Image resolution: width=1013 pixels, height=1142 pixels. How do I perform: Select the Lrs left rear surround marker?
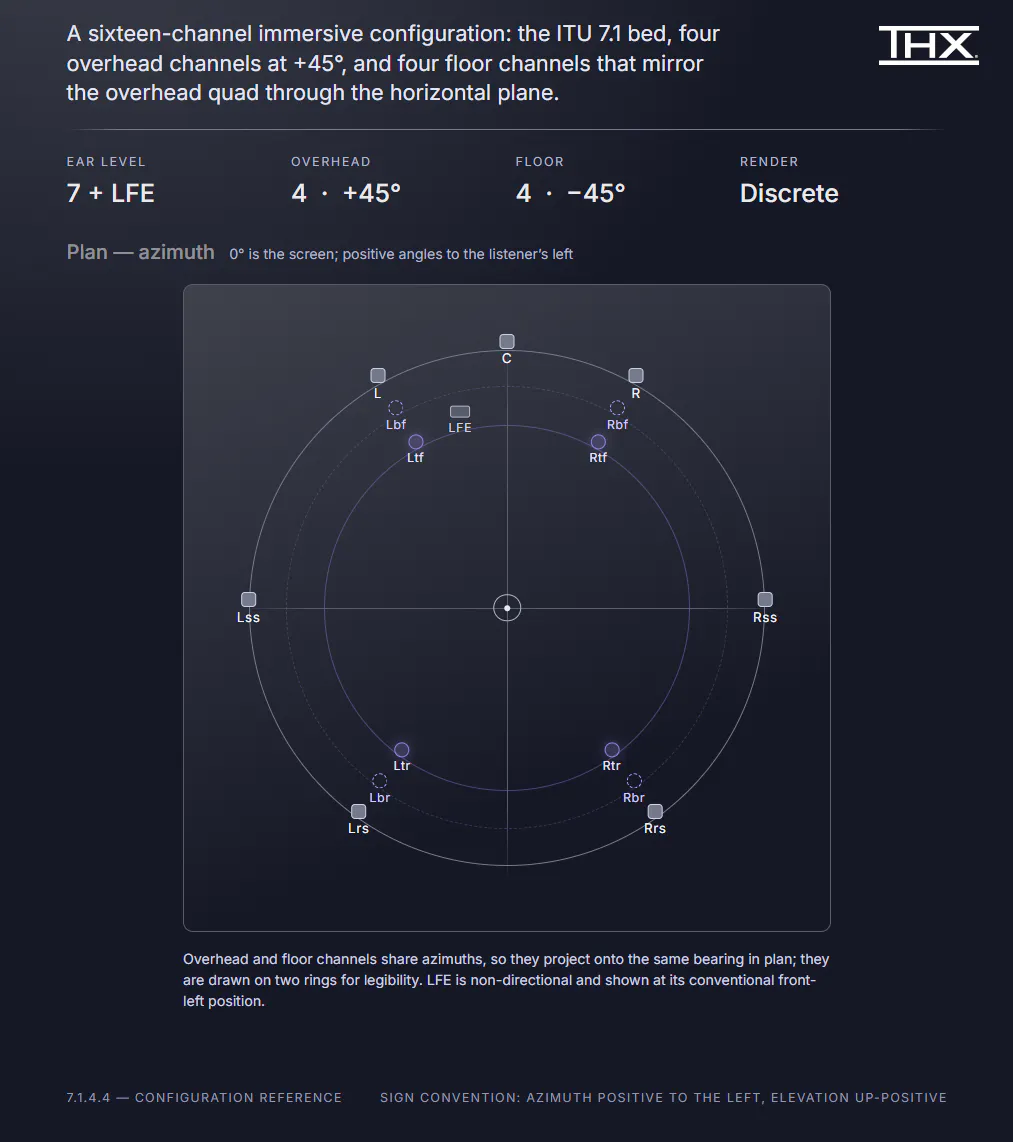[358, 811]
